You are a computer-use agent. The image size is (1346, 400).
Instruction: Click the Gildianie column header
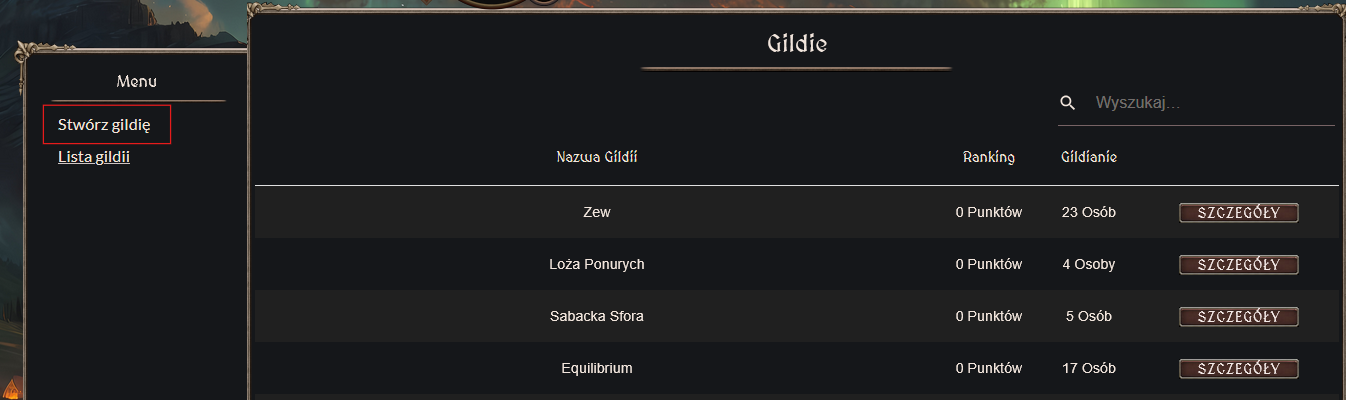pyautogui.click(x=1089, y=157)
